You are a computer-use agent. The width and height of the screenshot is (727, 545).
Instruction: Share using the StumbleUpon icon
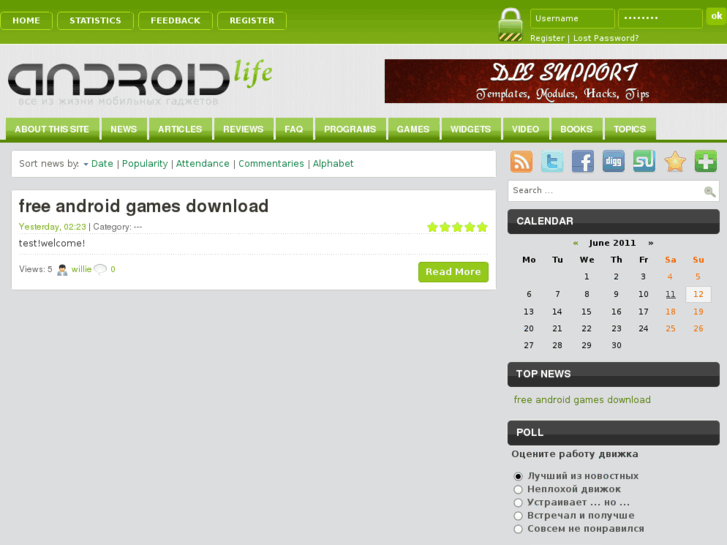[644, 161]
